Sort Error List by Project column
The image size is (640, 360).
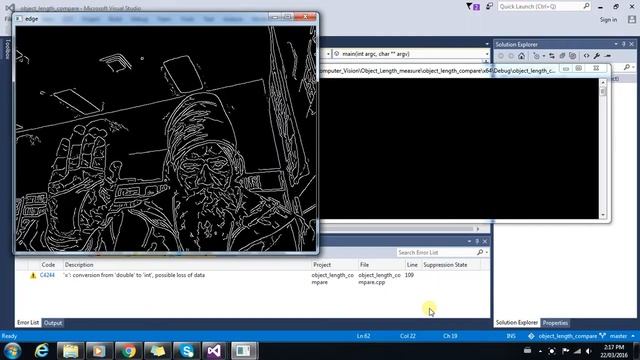point(322,265)
